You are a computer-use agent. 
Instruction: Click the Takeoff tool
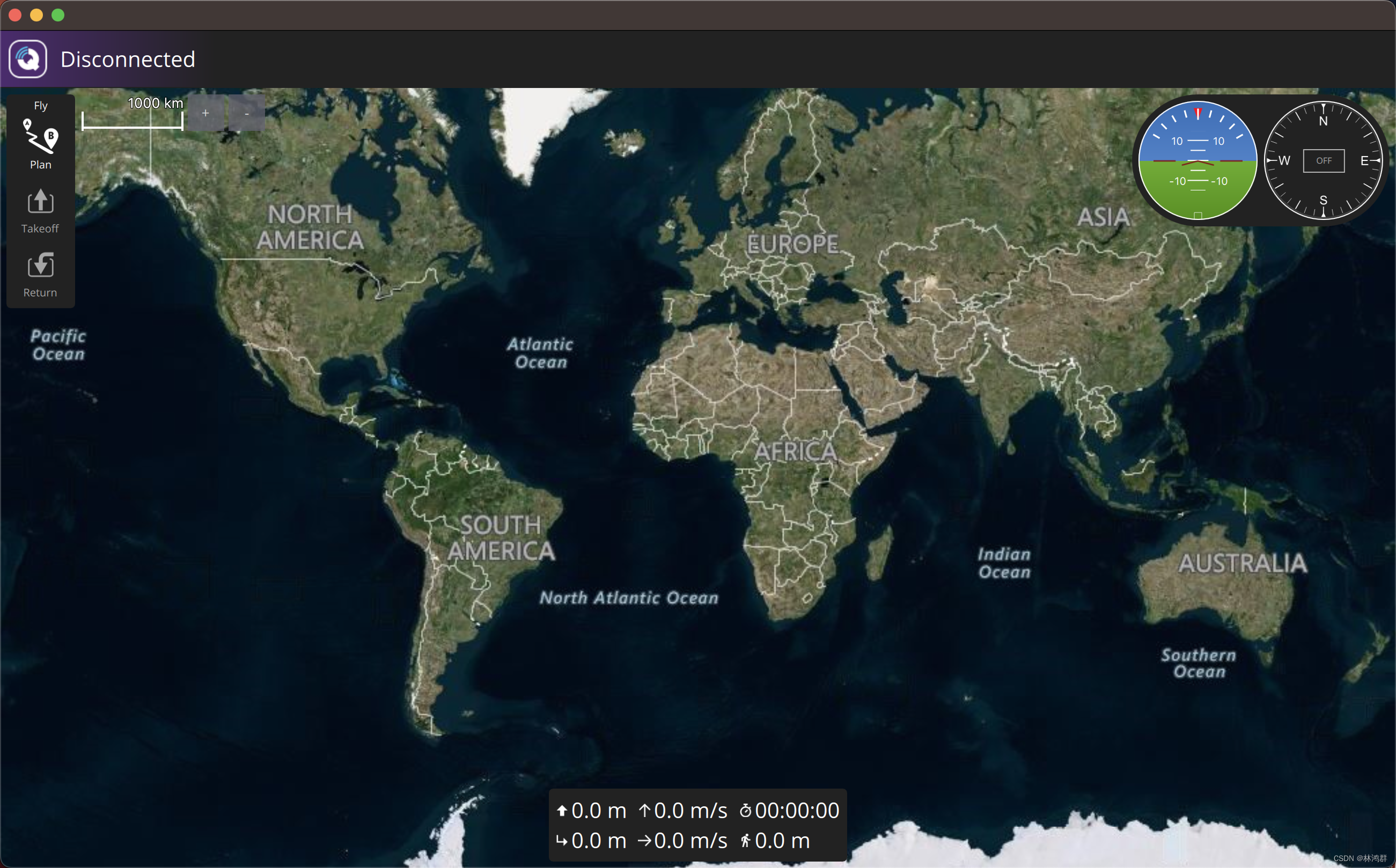pos(40,211)
